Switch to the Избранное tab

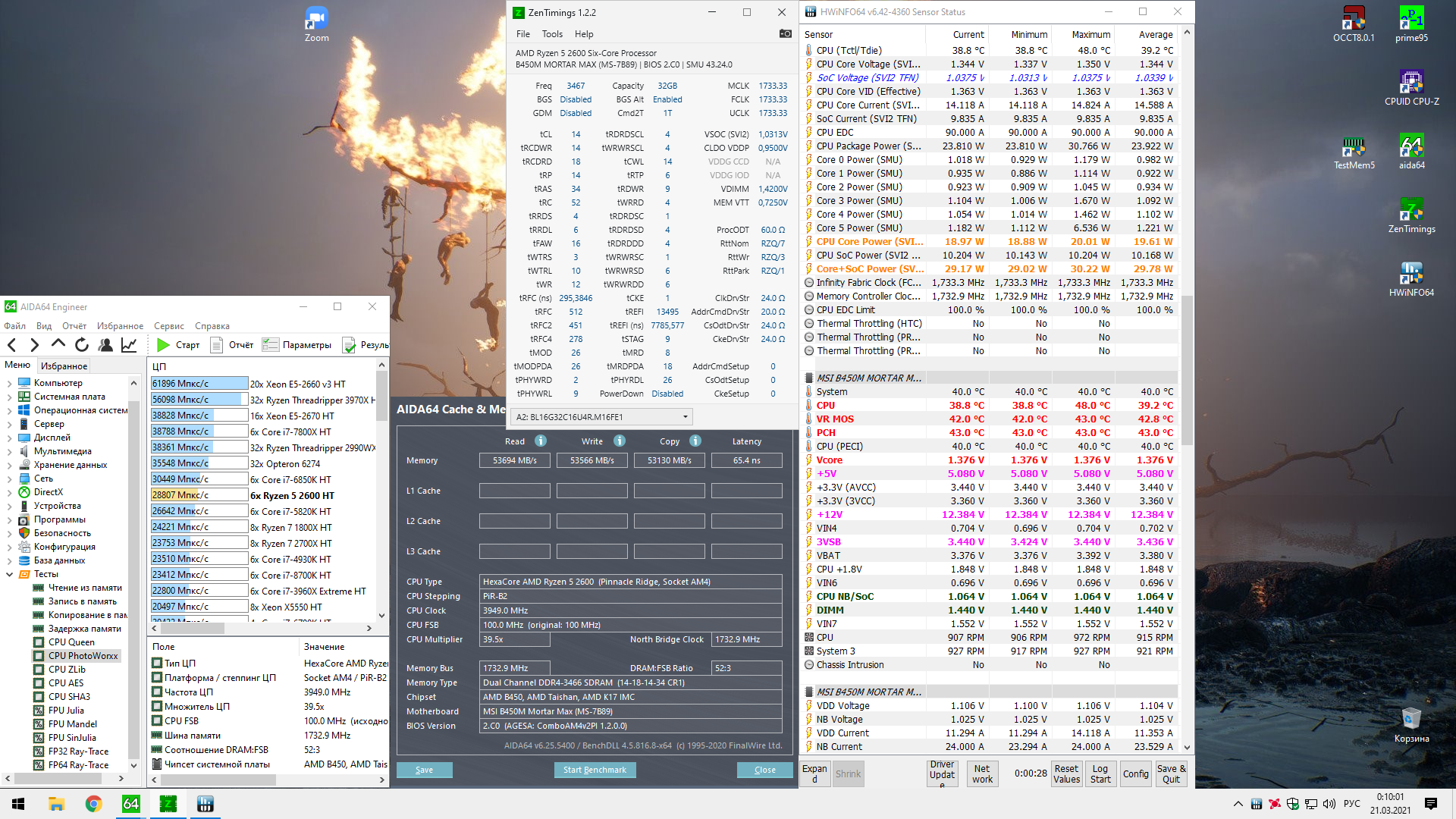click(64, 366)
